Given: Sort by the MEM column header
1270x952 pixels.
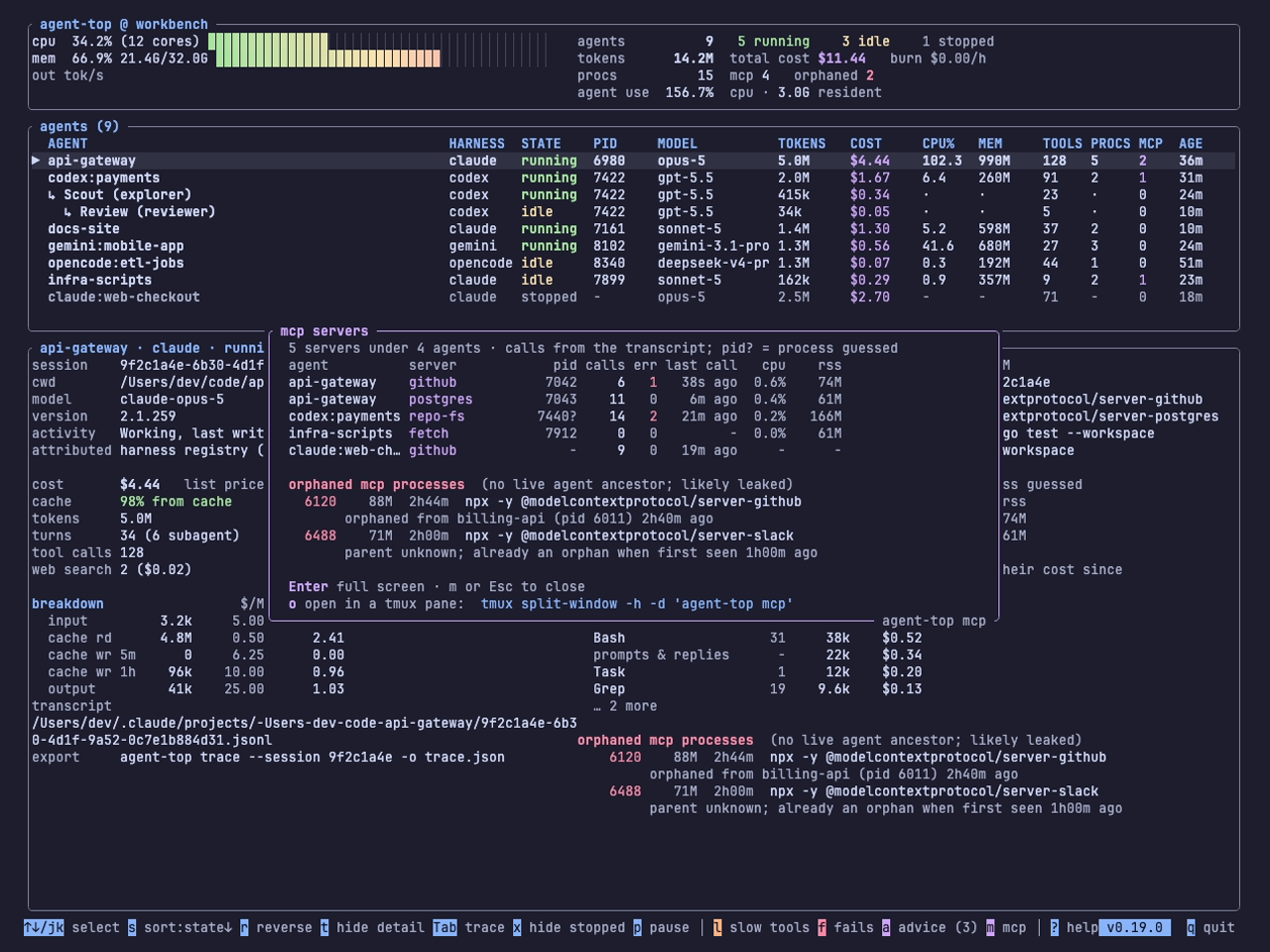Looking at the screenshot, I should pos(990,144).
